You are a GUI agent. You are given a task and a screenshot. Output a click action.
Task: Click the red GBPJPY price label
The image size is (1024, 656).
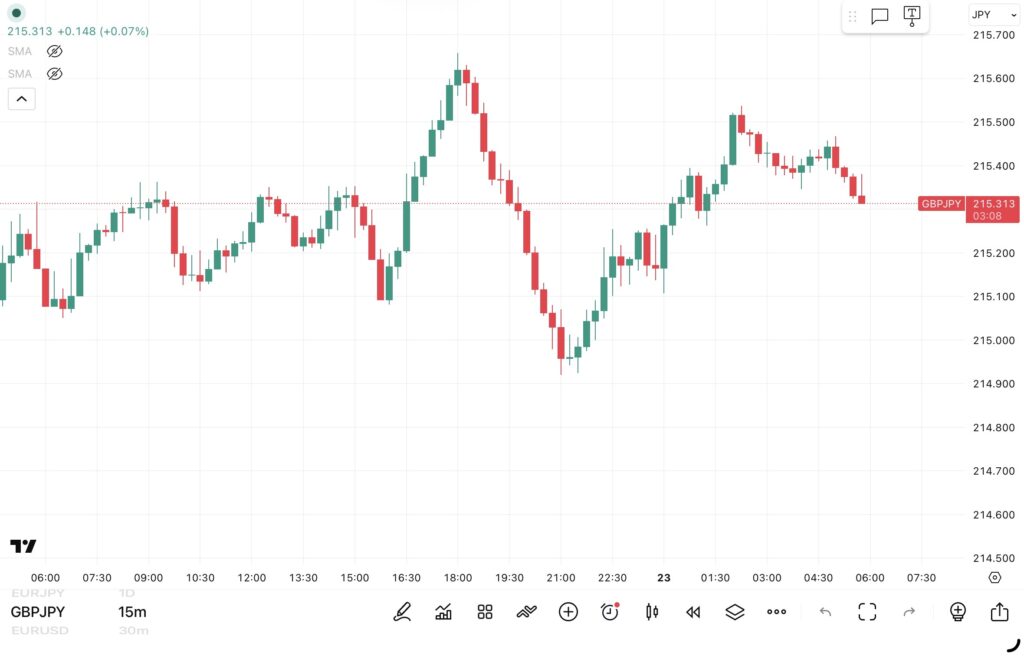(x=944, y=203)
